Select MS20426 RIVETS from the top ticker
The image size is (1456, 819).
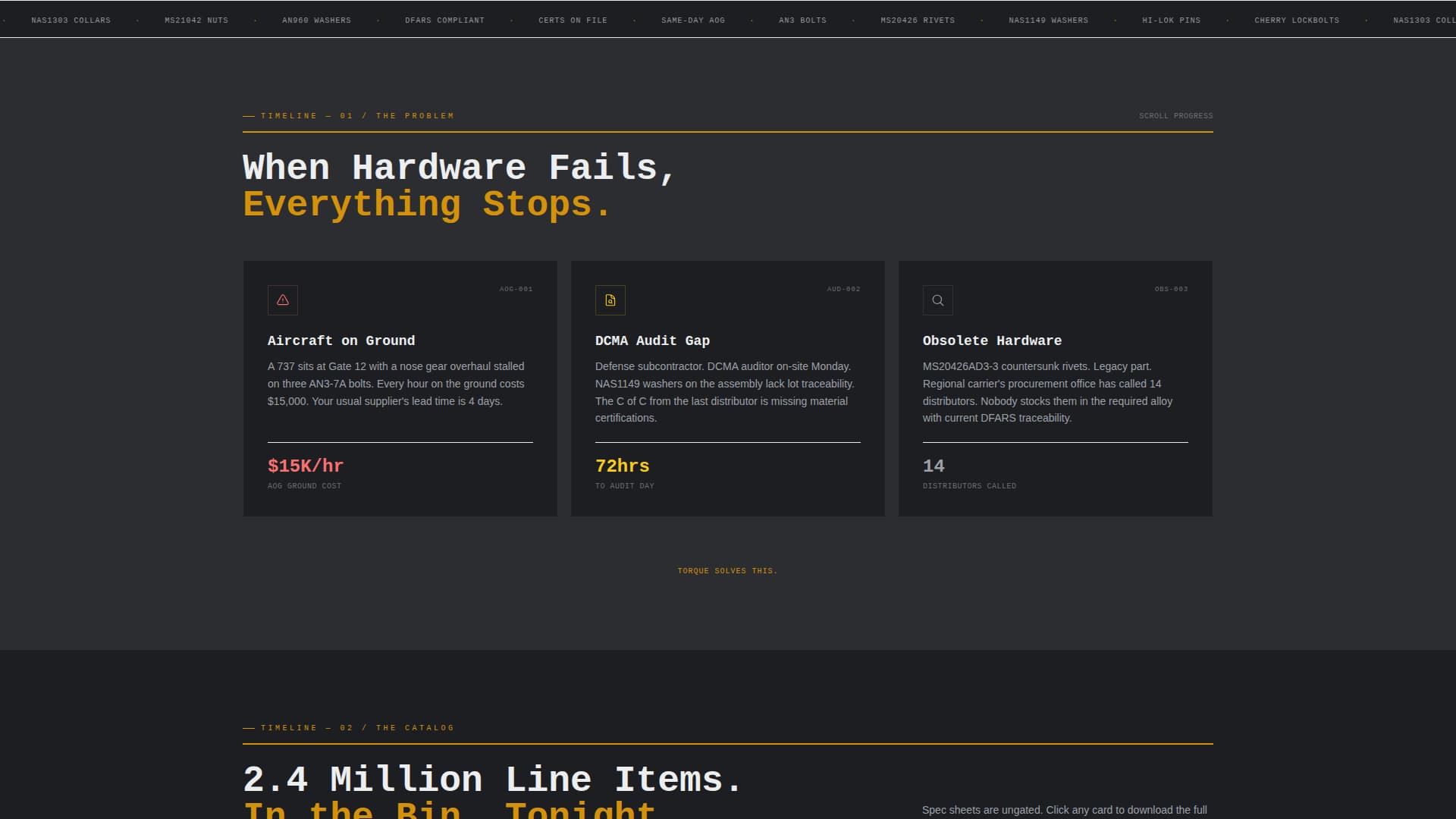[x=917, y=20]
